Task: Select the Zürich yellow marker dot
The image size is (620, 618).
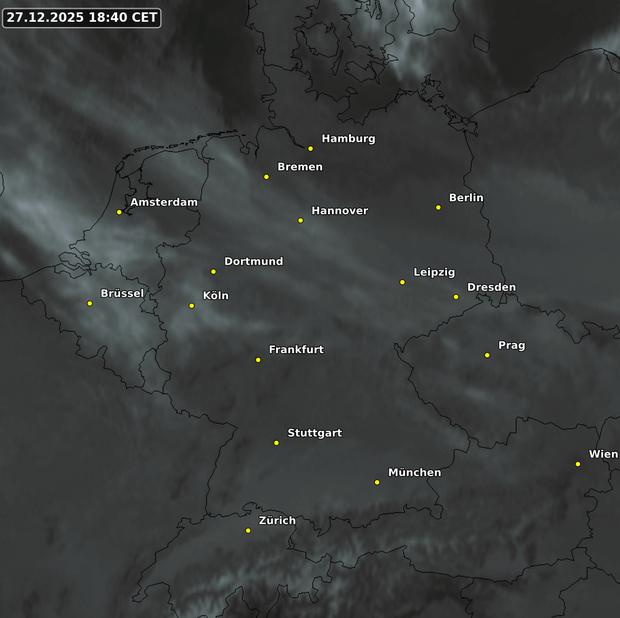Action: pyautogui.click(x=248, y=531)
